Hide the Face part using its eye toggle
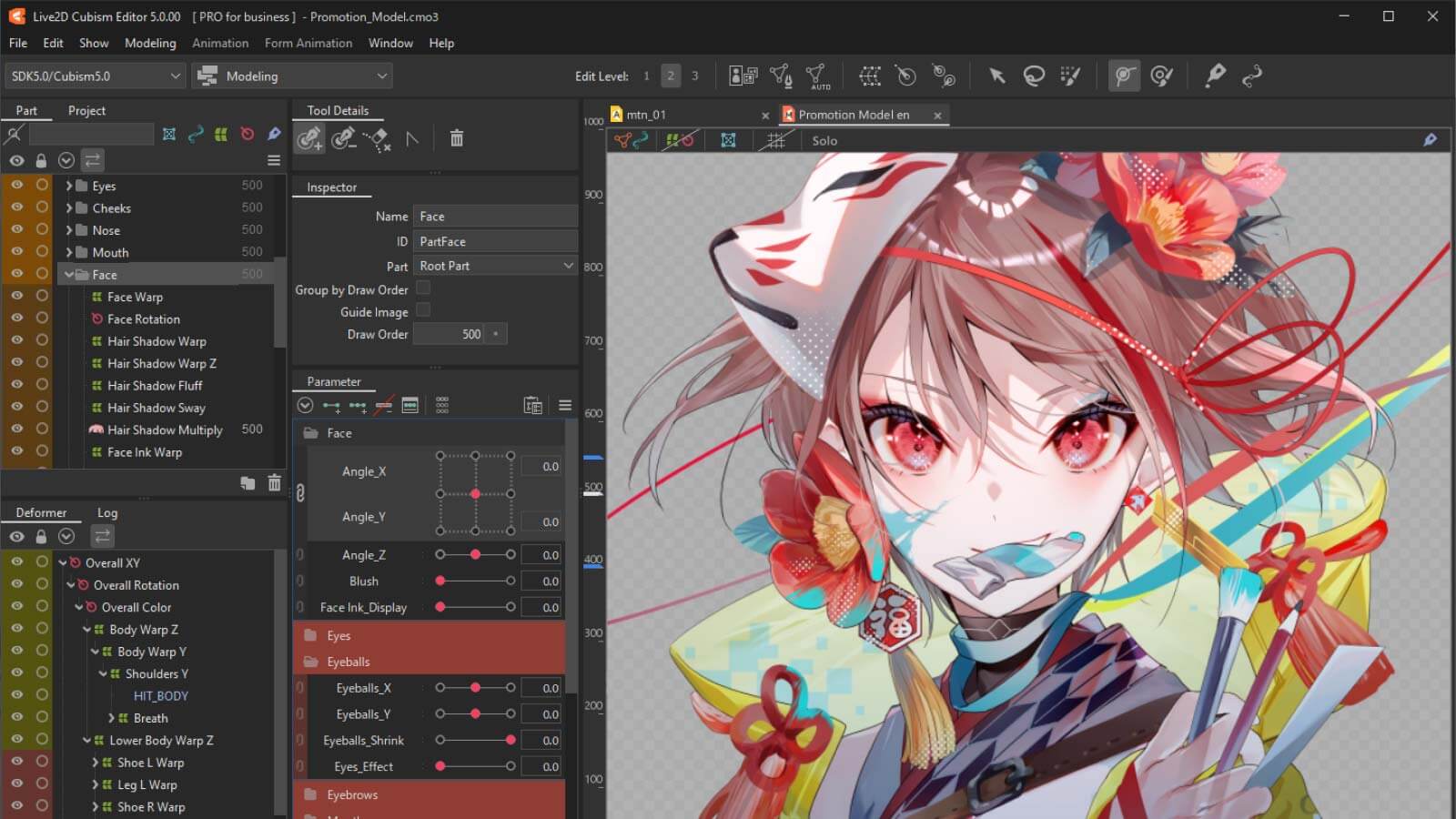The image size is (1456, 819). tap(16, 273)
